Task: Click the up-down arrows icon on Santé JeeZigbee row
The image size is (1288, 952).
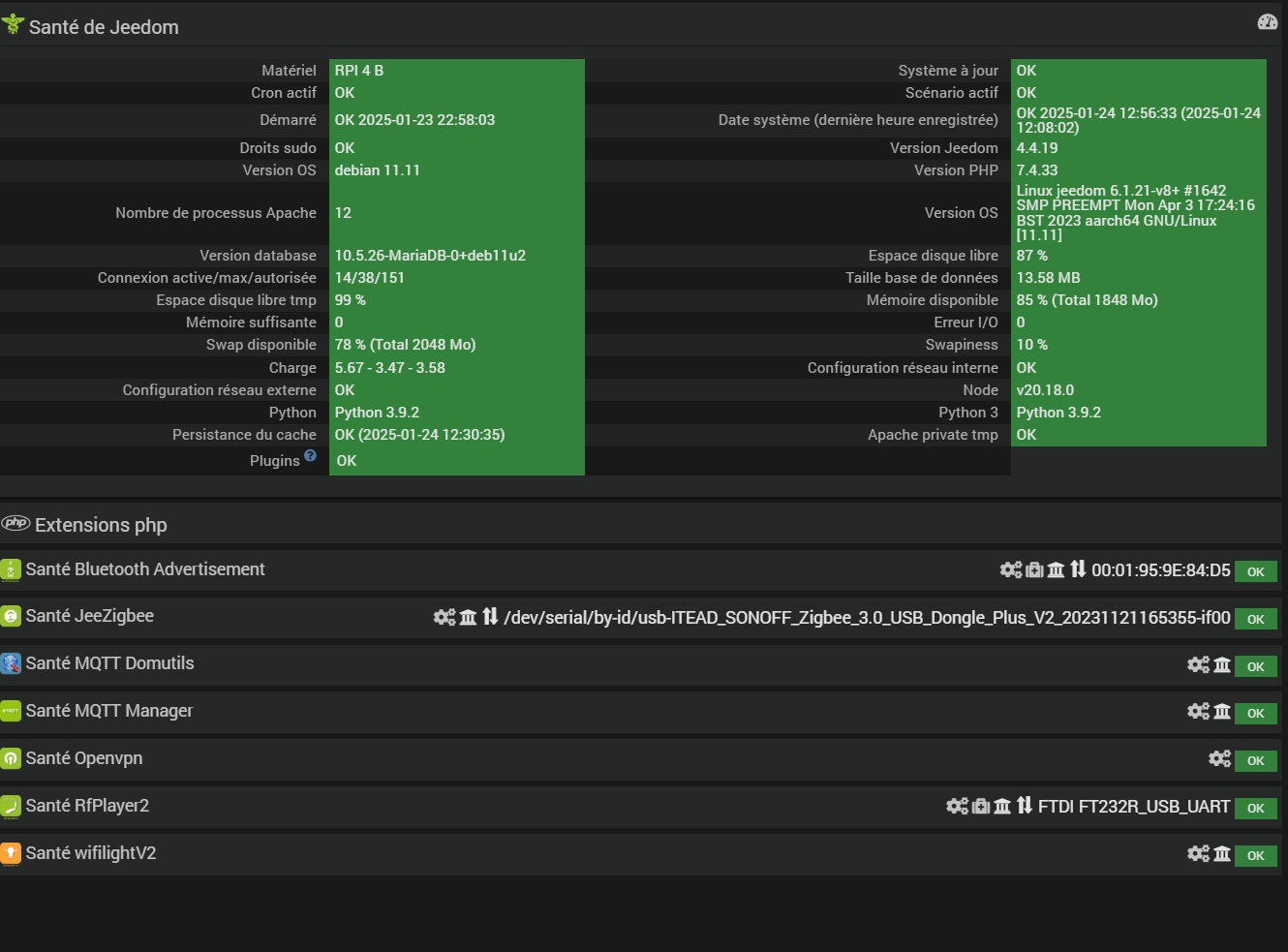Action: tap(490, 616)
